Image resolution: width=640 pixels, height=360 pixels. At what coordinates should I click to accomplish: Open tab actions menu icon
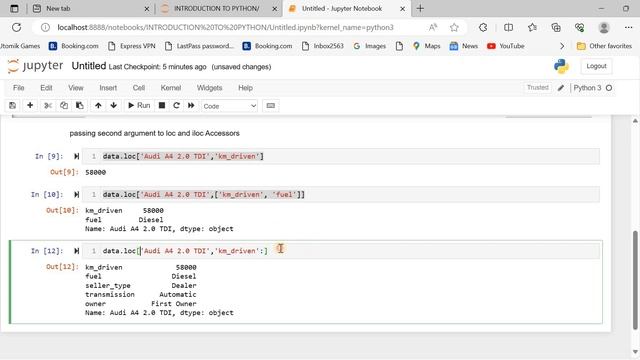tap(14, 9)
